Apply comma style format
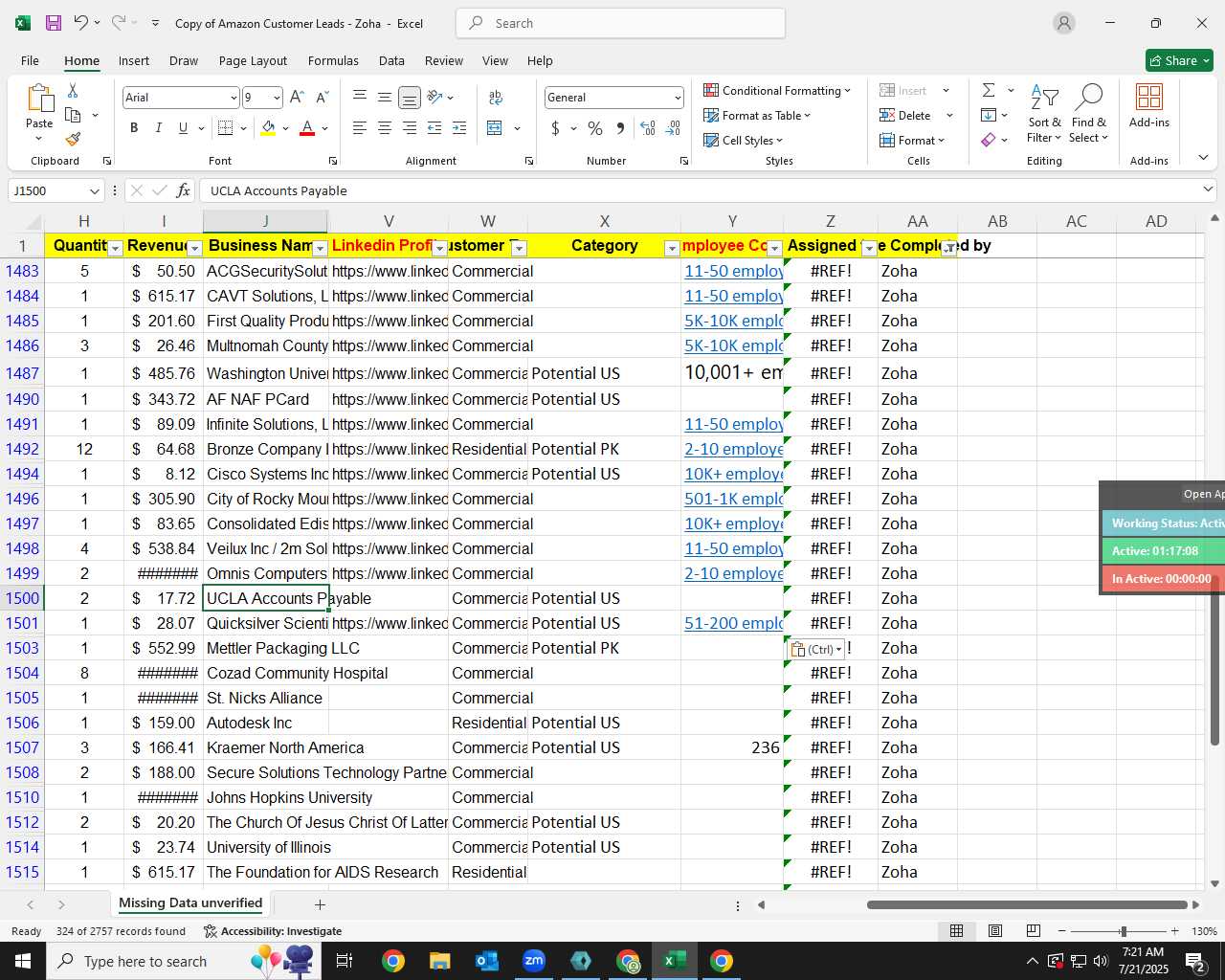This screenshot has width=1225, height=980. click(x=620, y=128)
